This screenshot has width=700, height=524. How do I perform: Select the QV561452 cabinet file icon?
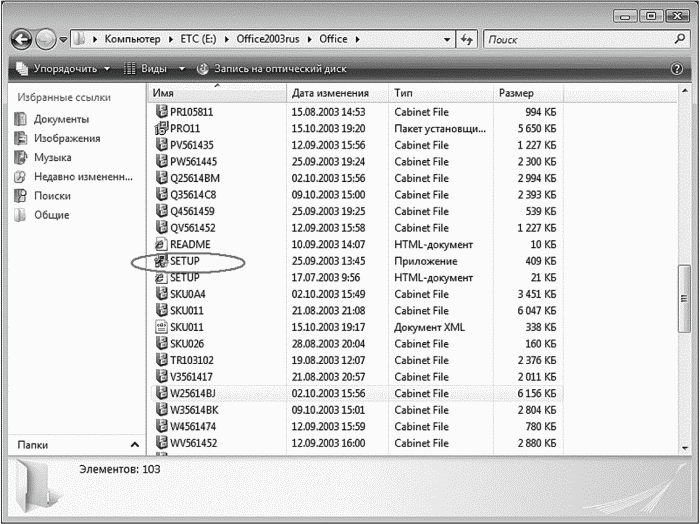point(161,227)
